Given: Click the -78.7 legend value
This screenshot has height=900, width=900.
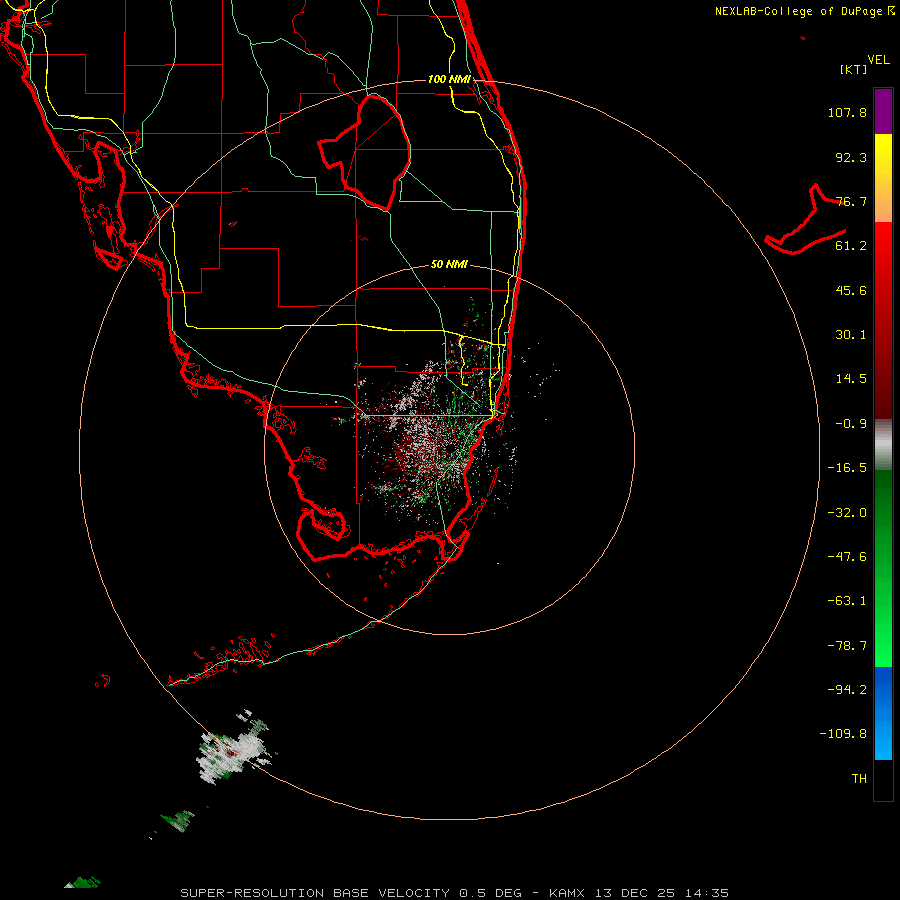Looking at the screenshot, I should 847,646.
